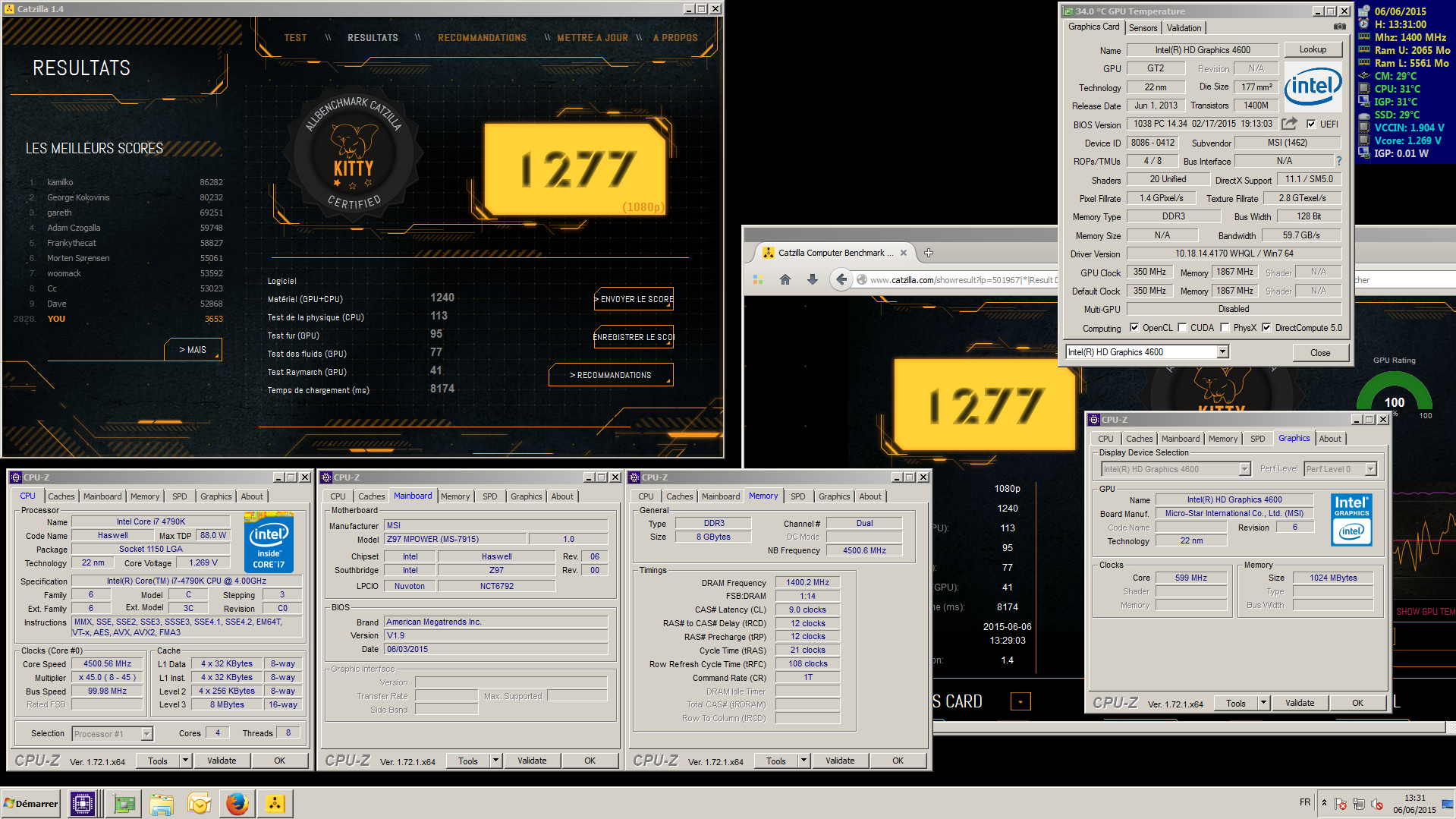The image size is (1456, 819).
Task: Open the Outlook mail taskbar icon
Action: (200, 803)
